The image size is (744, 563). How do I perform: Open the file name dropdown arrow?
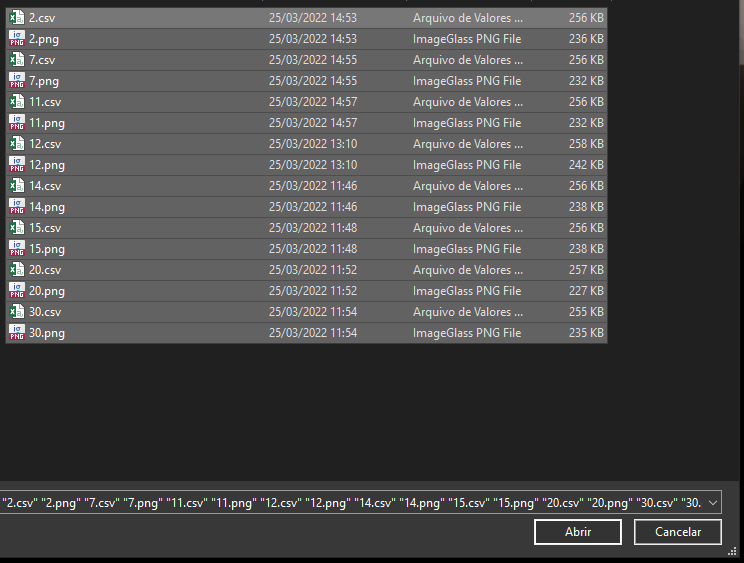713,503
